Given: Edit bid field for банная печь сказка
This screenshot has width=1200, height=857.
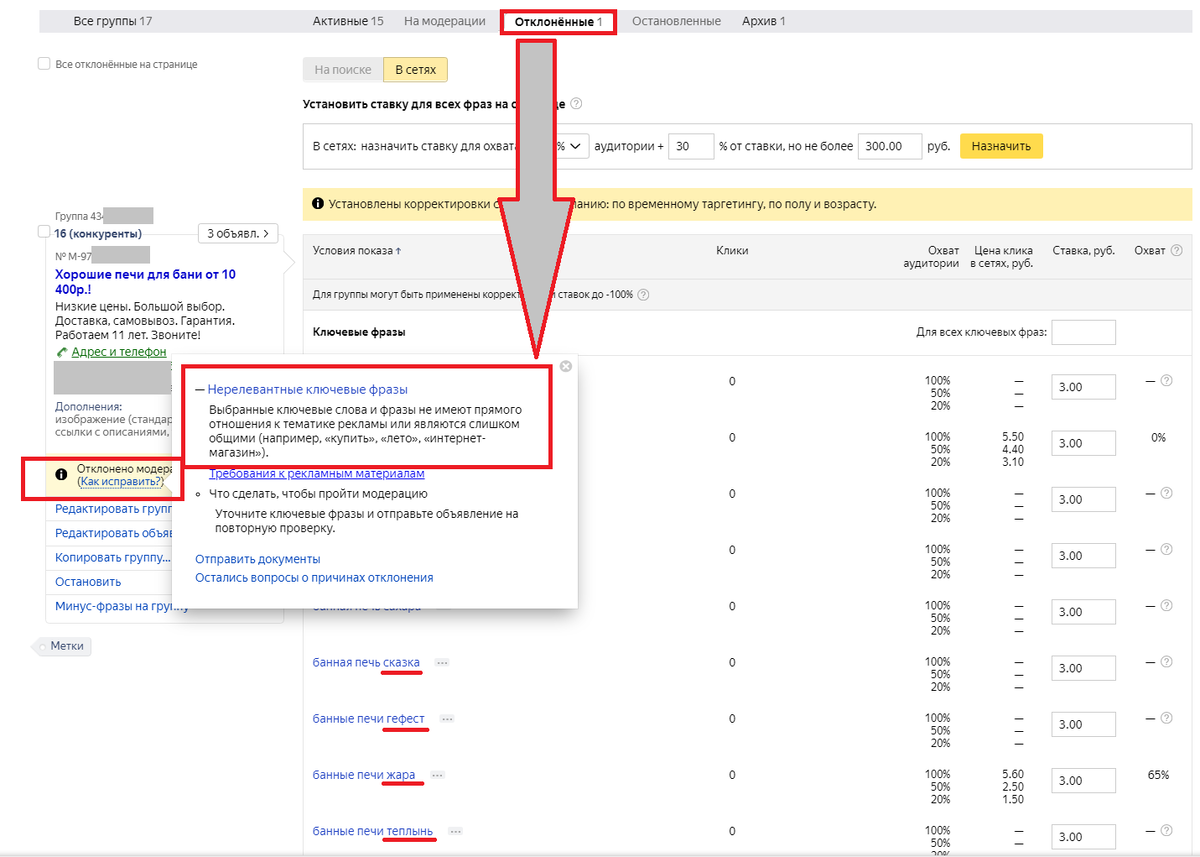Looking at the screenshot, I should point(1083,668).
